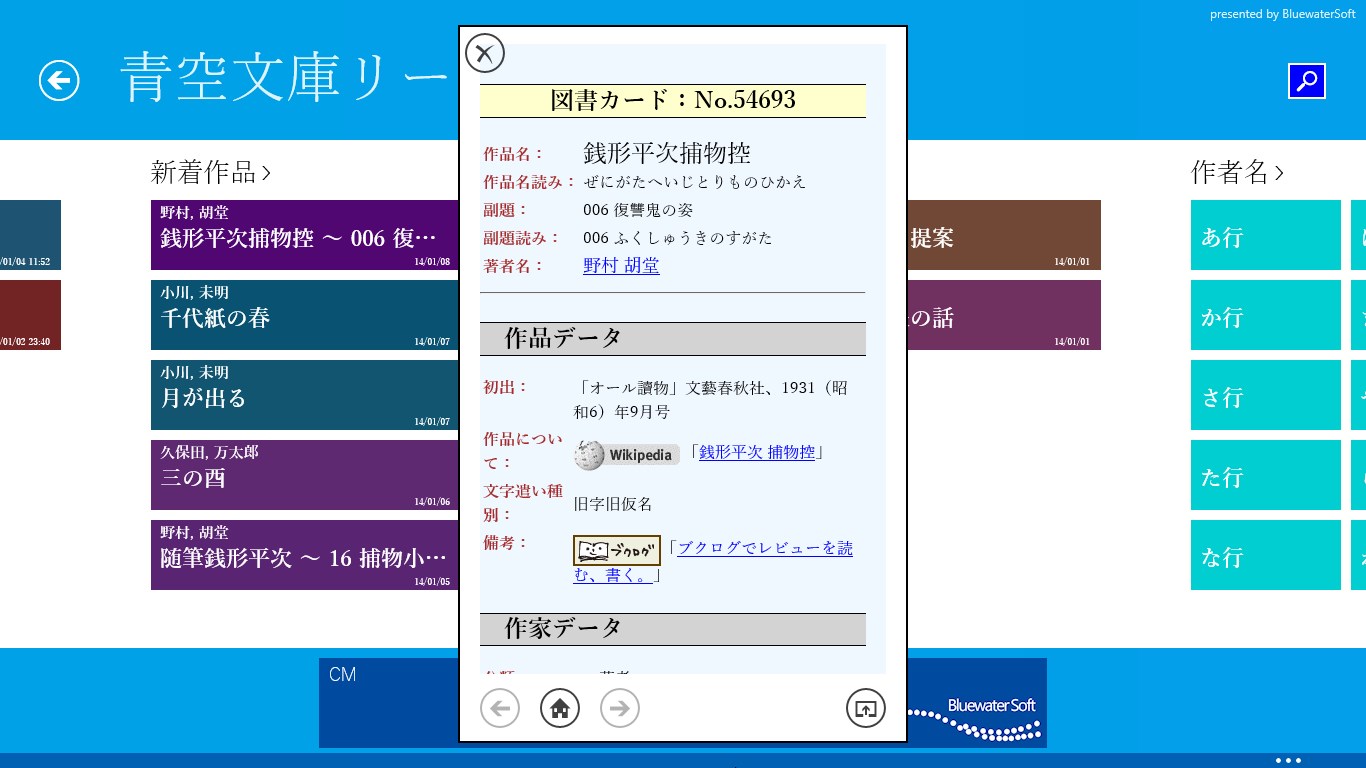Click the ブクログ banner icon
Screen dimensions: 1366x768
616,550
